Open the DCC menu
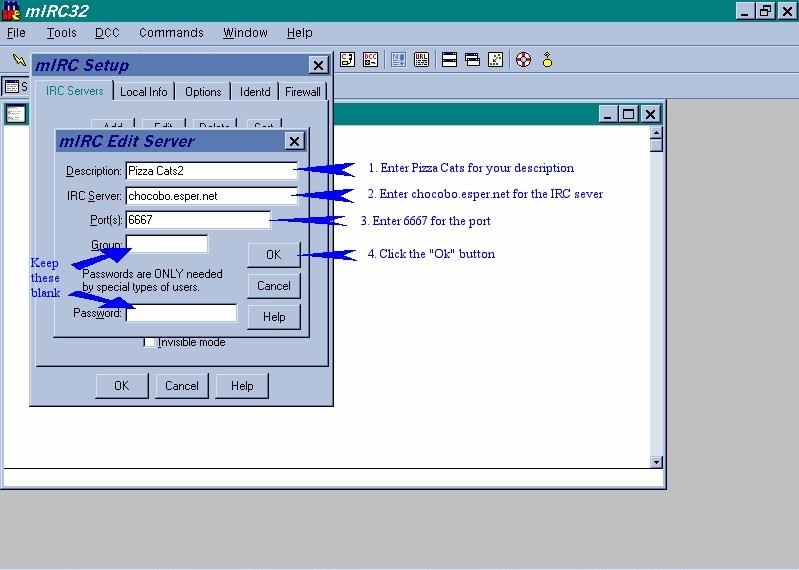Viewport: 799px width, 570px height. pos(107,33)
